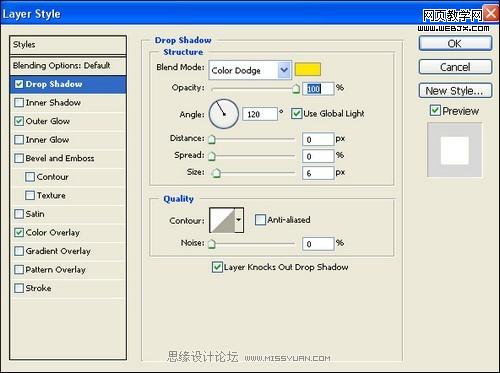Click the style preview thumbnail

[x=455, y=150]
